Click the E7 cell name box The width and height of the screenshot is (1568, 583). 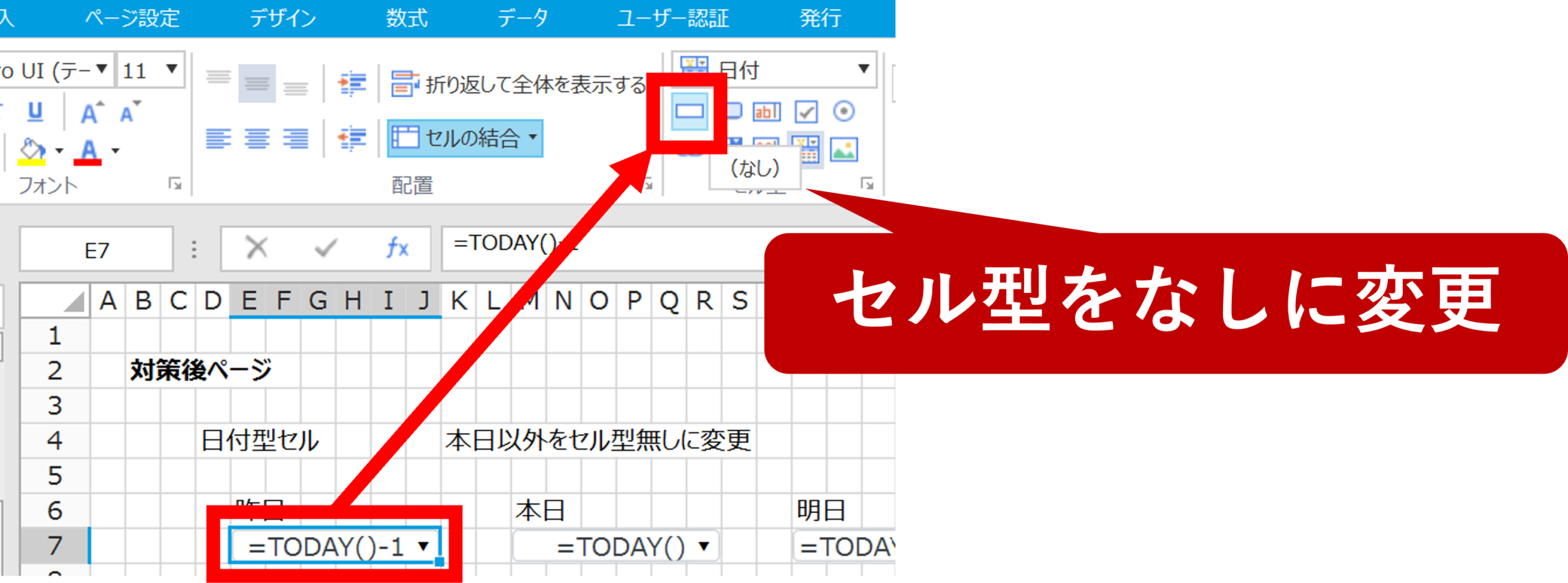click(97, 250)
